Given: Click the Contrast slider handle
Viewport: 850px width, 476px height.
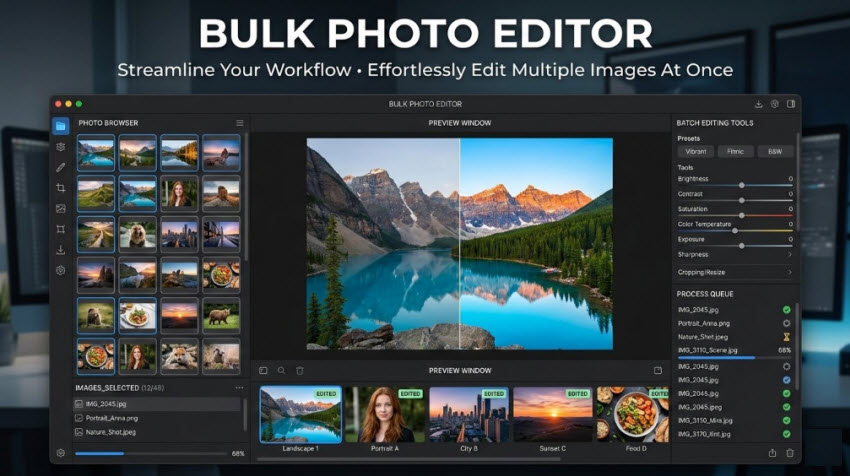Looking at the screenshot, I should [x=742, y=201].
